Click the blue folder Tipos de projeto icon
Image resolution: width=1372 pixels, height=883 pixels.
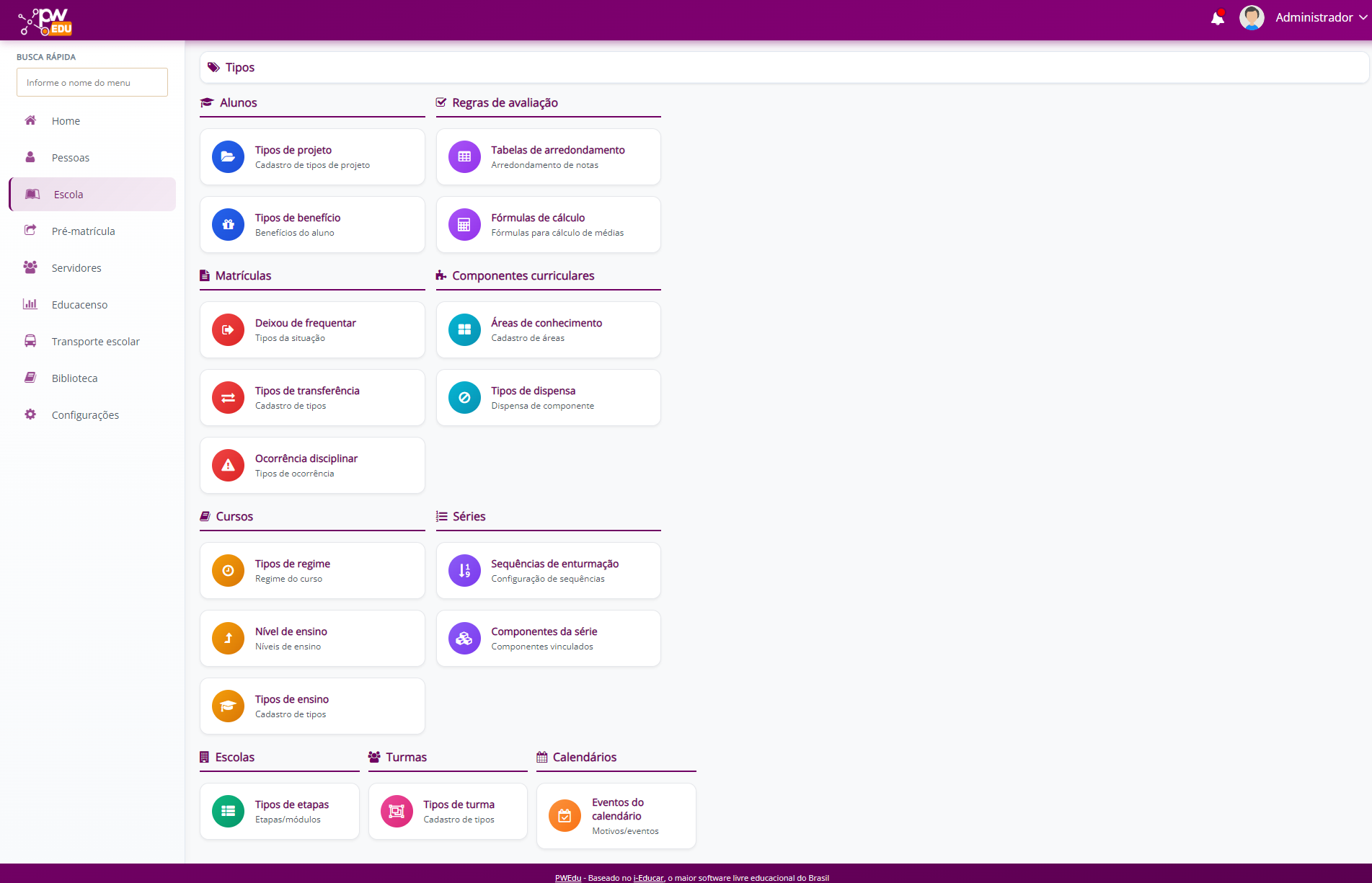pos(228,157)
